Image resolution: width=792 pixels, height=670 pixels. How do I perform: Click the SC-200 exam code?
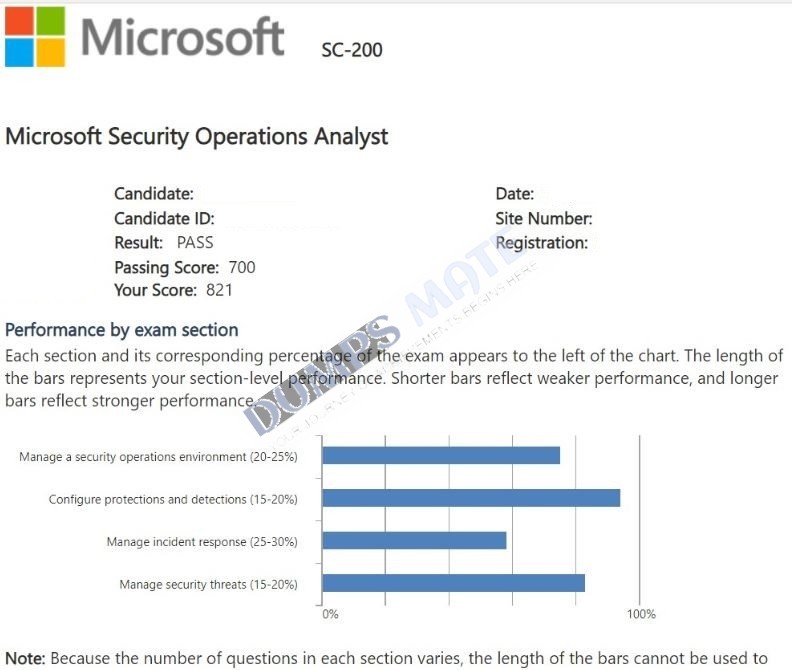[352, 50]
